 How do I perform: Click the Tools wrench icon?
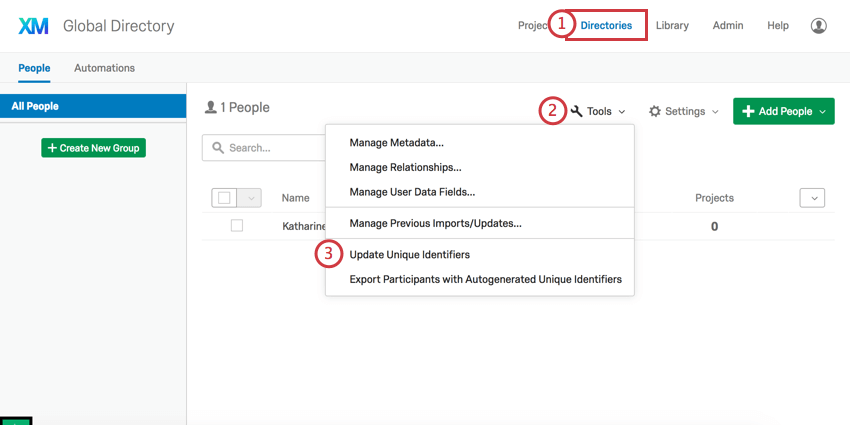[577, 112]
